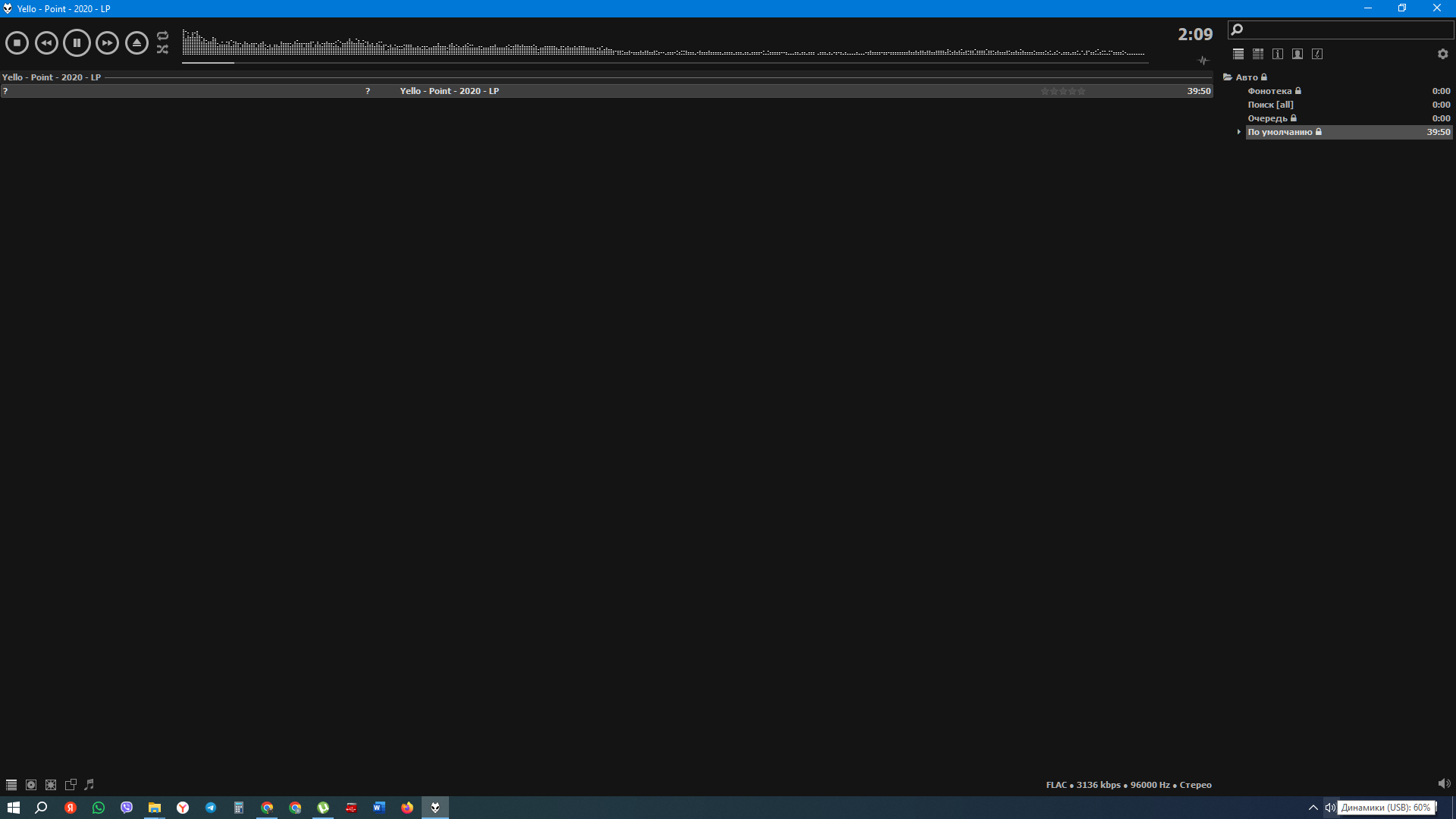Pause the current track
This screenshot has height=819, width=1456.
tap(77, 43)
